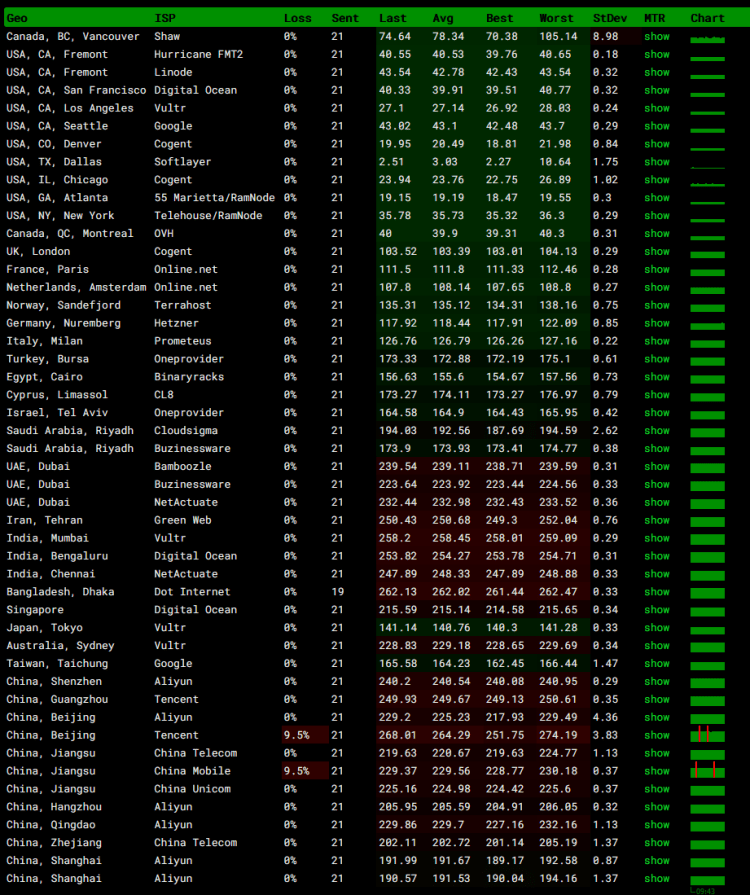Click the Avg column header
This screenshot has height=895, width=750.
coord(442,18)
